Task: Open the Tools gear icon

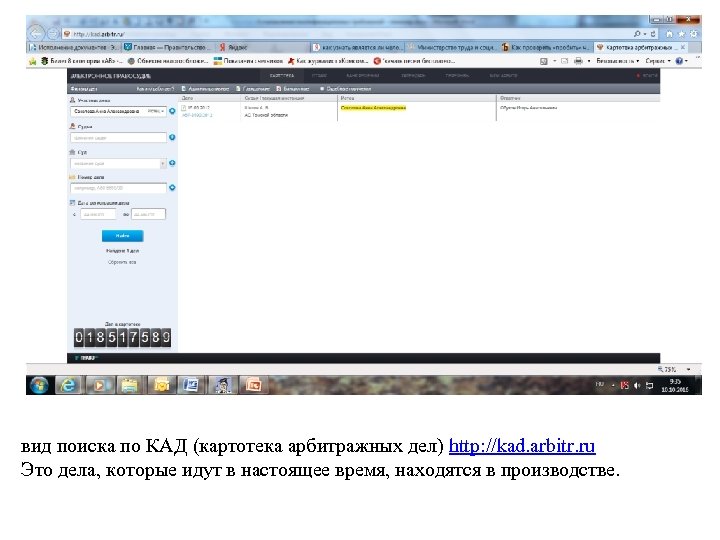Action: point(694,34)
